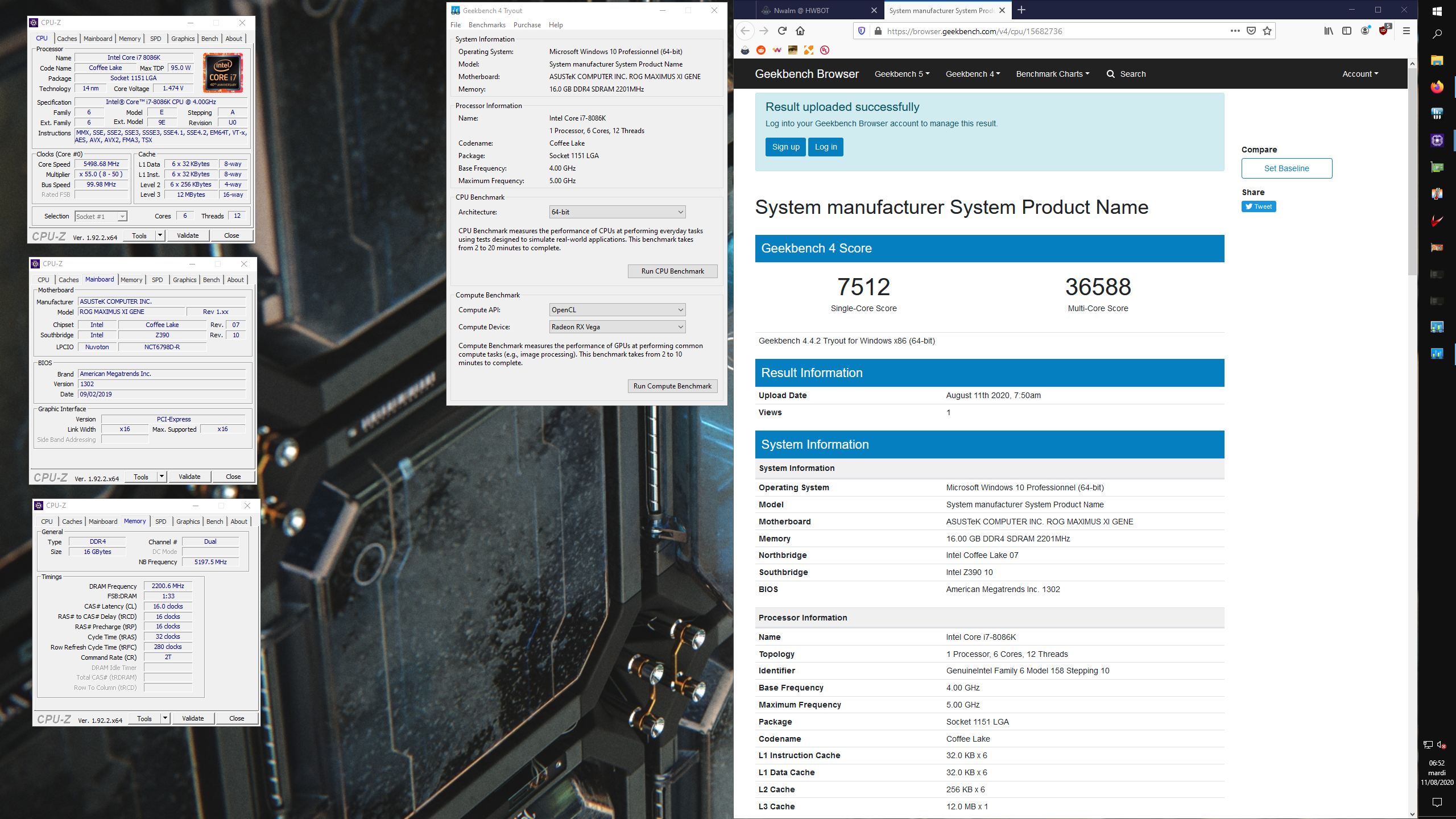Switch to Caches tab in top CPU-Z window
1456x819 pixels.
pos(67,39)
